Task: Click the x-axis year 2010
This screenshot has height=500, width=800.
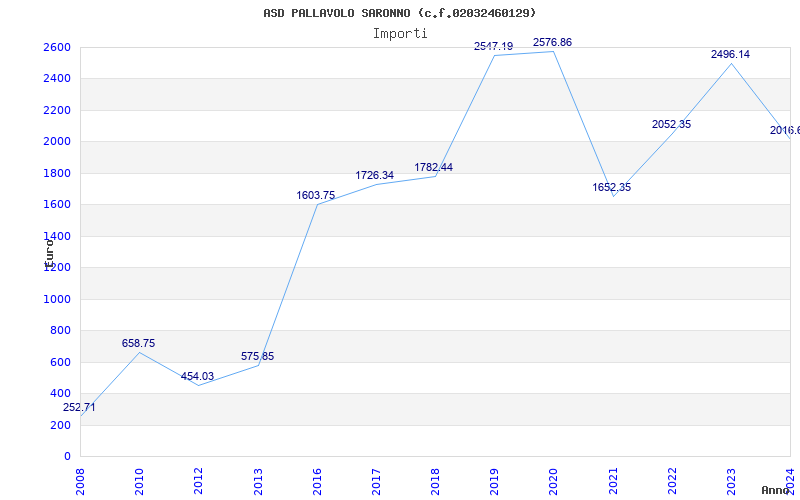Action: pyautogui.click(x=139, y=481)
